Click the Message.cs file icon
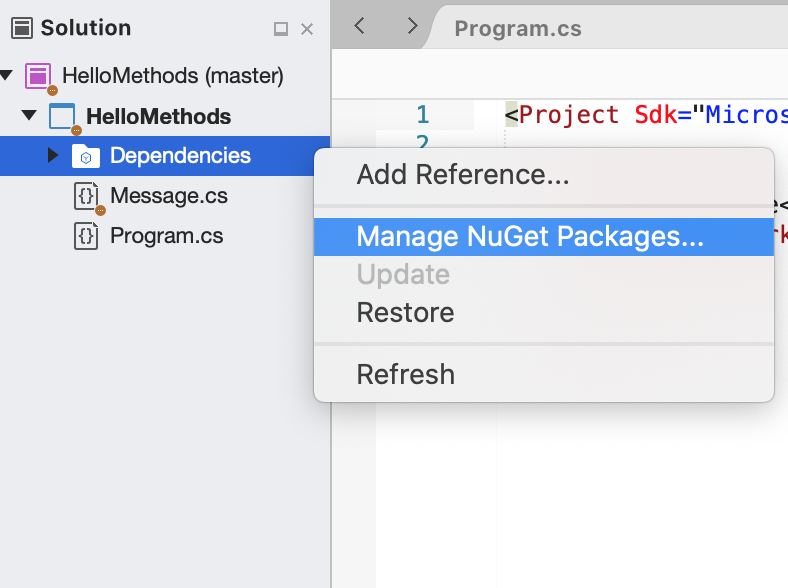 [86, 196]
